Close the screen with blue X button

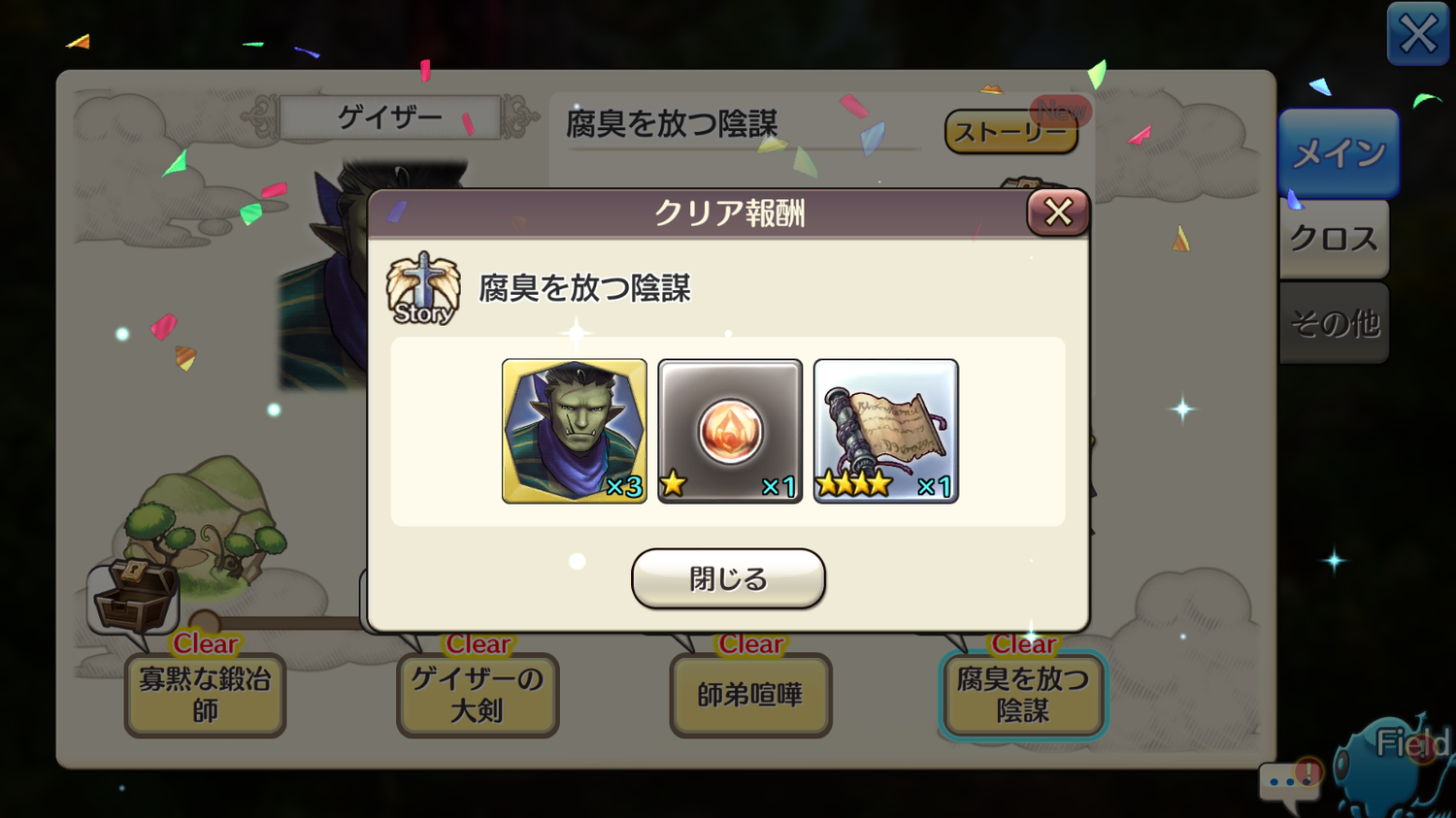(1418, 34)
